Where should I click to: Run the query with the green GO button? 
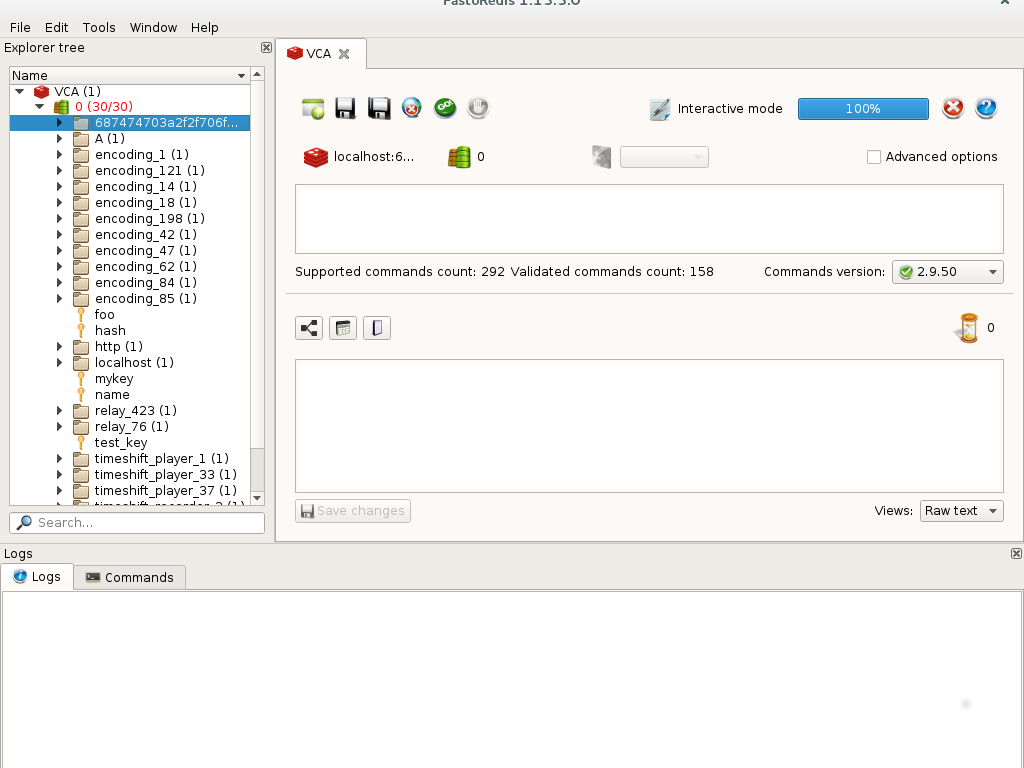[445, 108]
